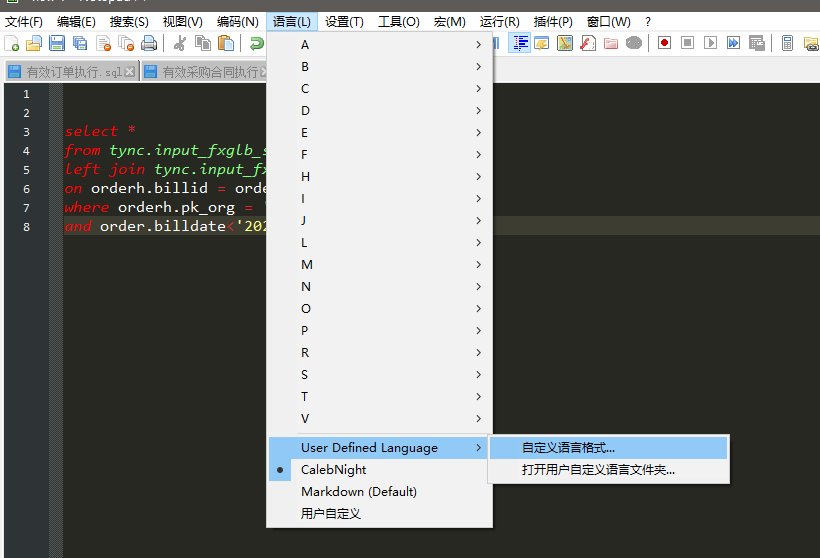Expand the D languages submenu
This screenshot has width=820, height=558.
pyautogui.click(x=380, y=111)
